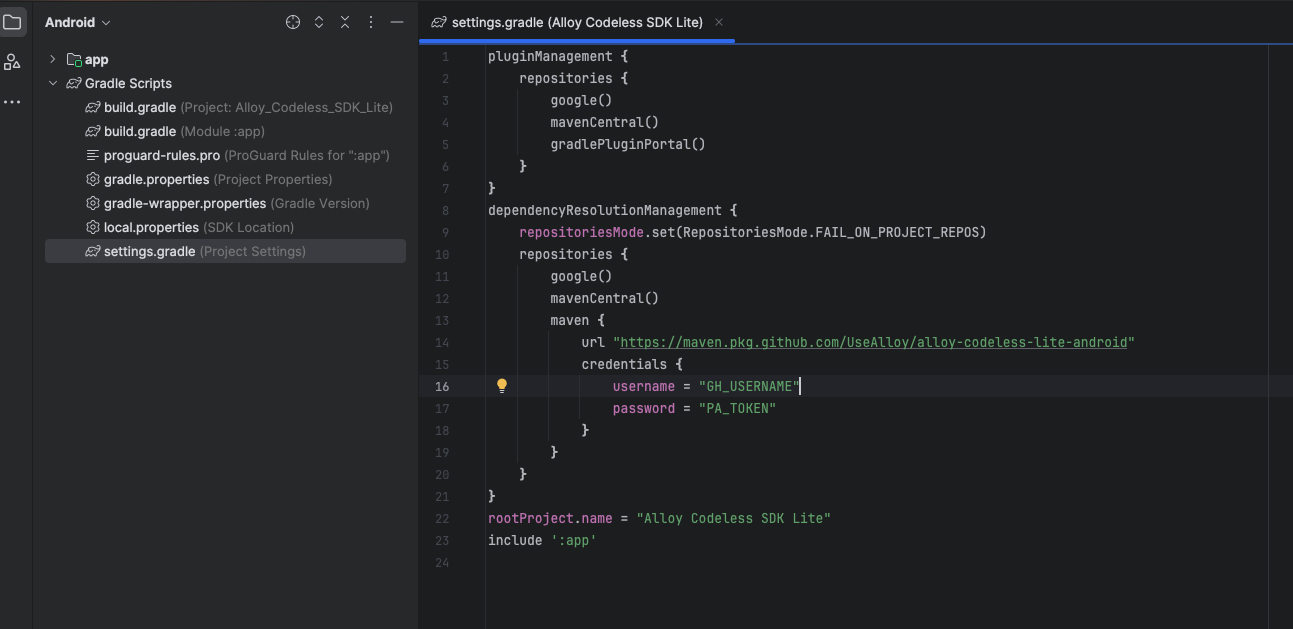Click line number 16 in gutter
Viewport: 1293px width, 629px height.
(x=441, y=386)
